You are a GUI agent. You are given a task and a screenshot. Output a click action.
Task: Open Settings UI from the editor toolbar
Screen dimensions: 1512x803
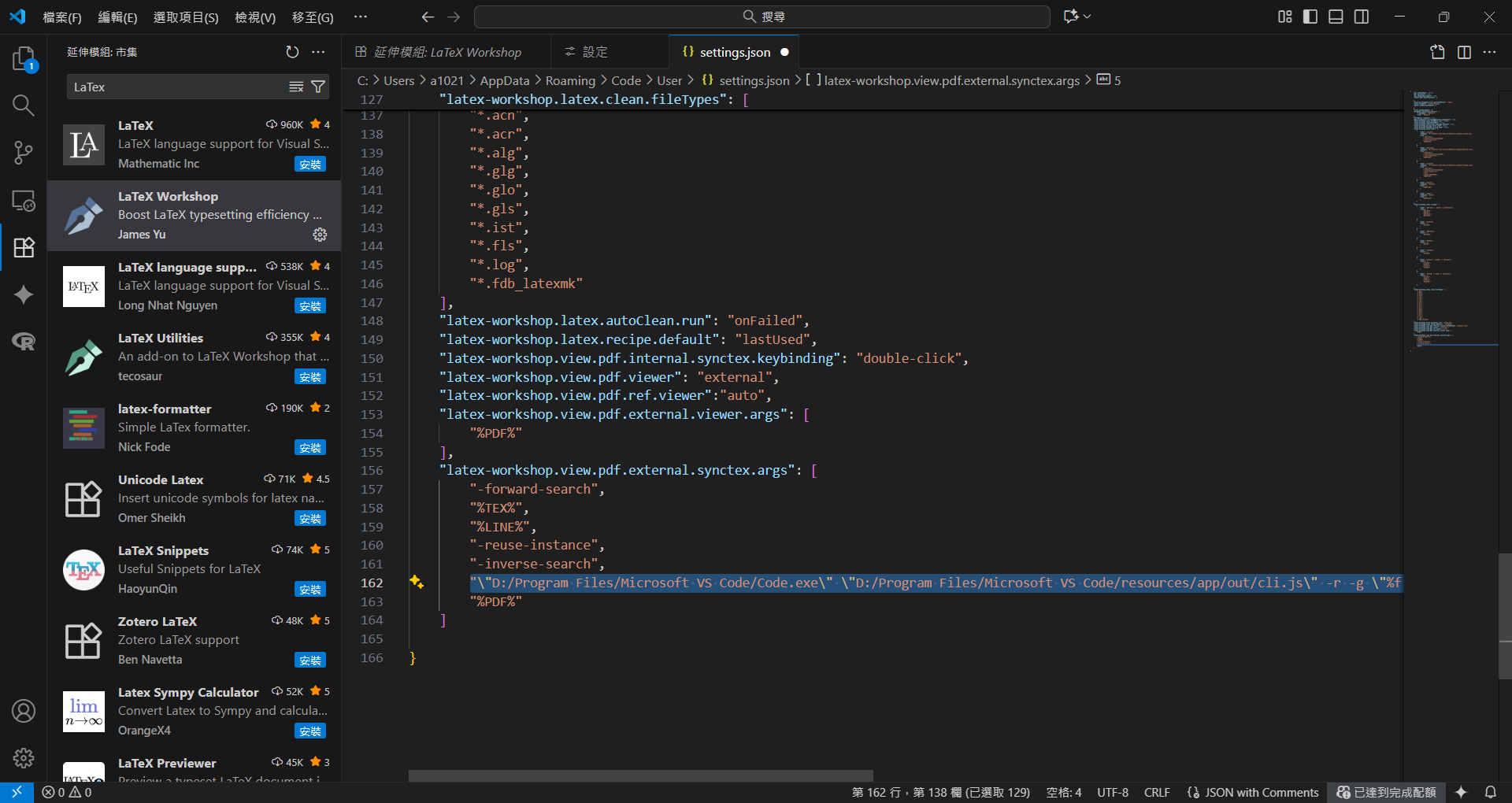click(1437, 52)
